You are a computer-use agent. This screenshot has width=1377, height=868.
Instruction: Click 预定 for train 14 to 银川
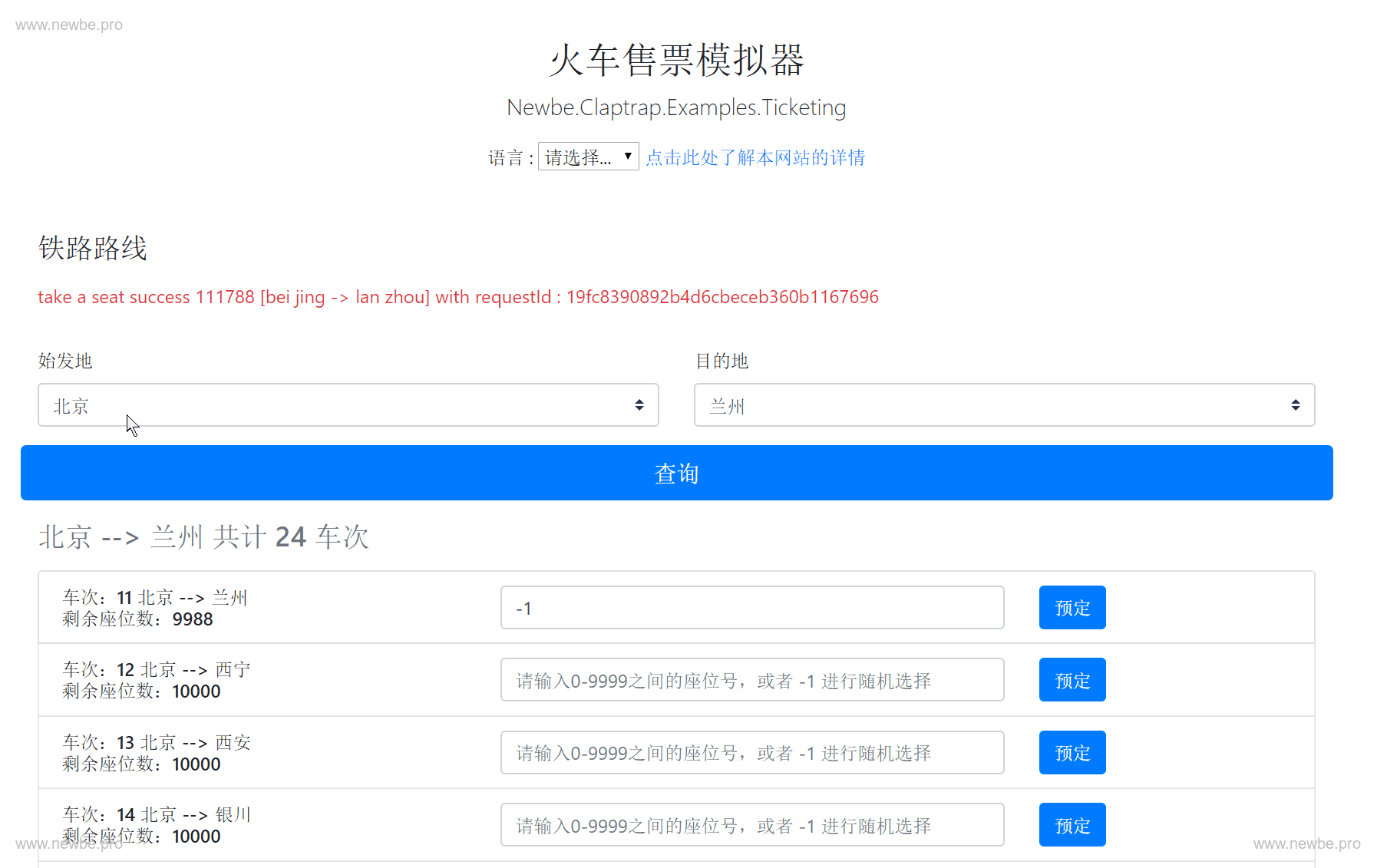tap(1072, 824)
